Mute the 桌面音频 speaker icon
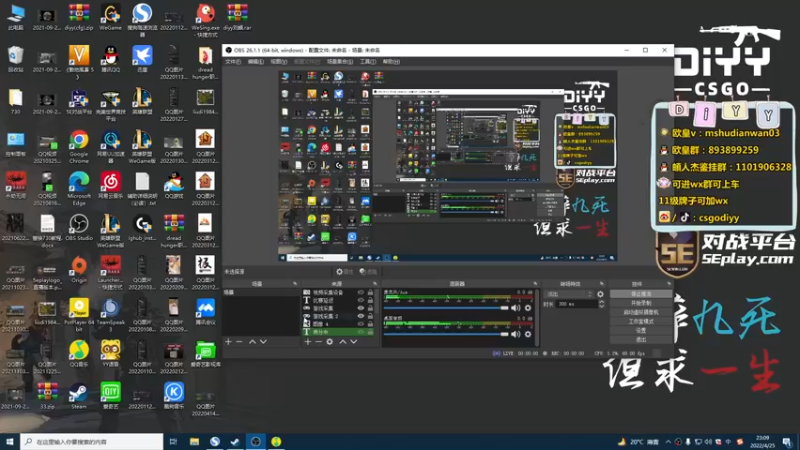The width and height of the screenshot is (800, 450). 516,334
